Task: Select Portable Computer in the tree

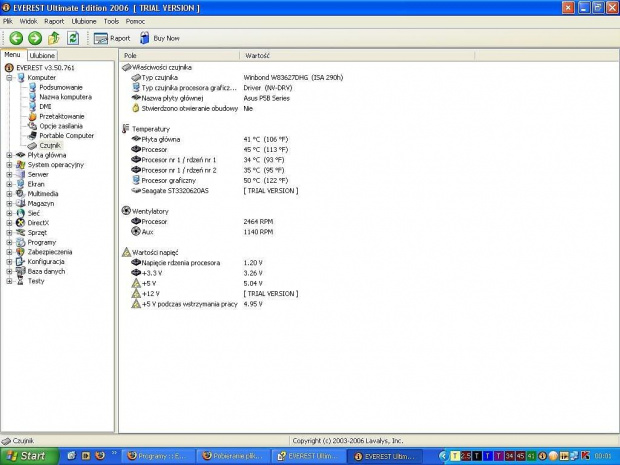Action: [x=66, y=136]
